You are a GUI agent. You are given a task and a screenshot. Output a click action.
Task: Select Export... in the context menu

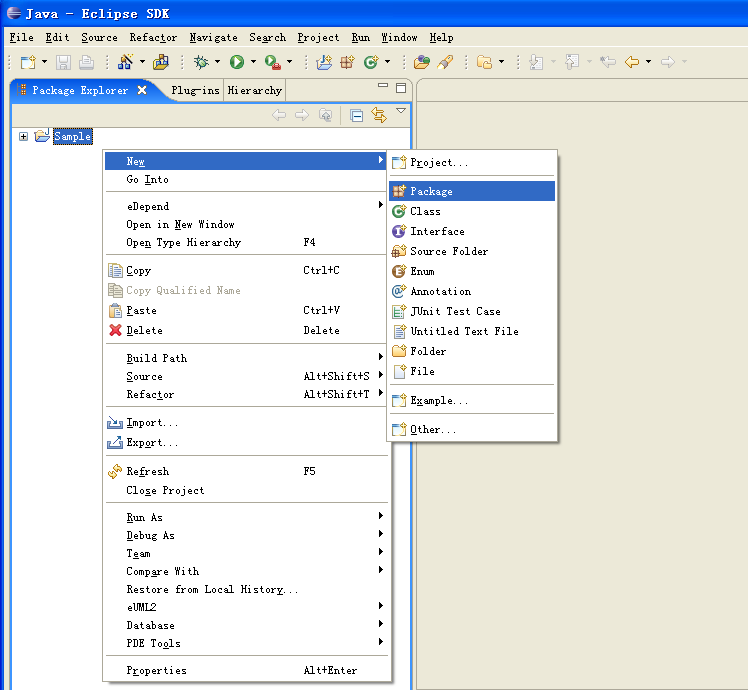[245, 442]
